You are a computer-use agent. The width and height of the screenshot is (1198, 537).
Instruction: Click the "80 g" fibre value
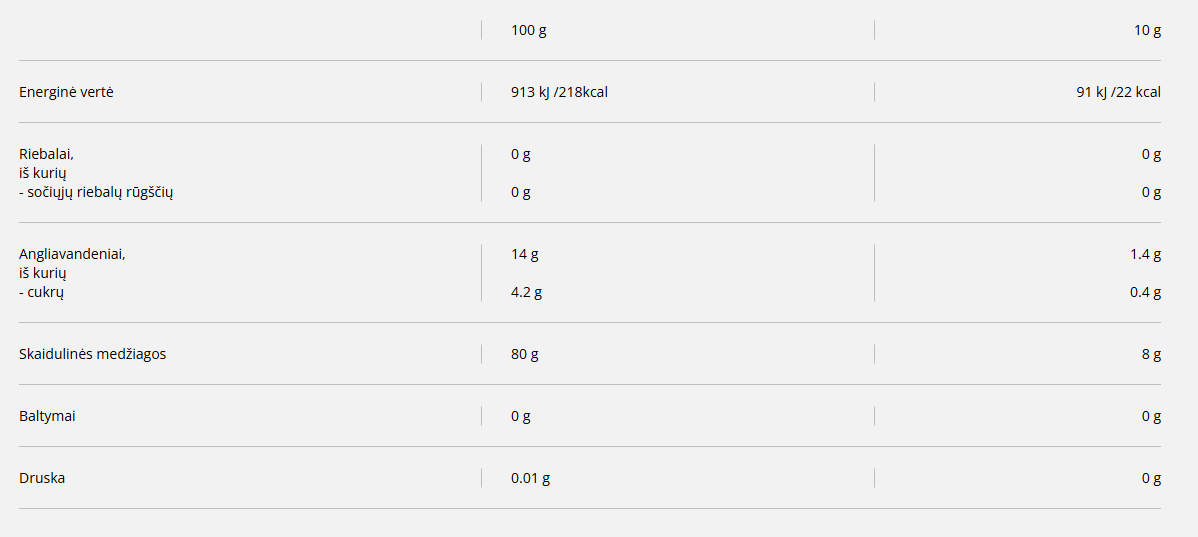point(524,354)
